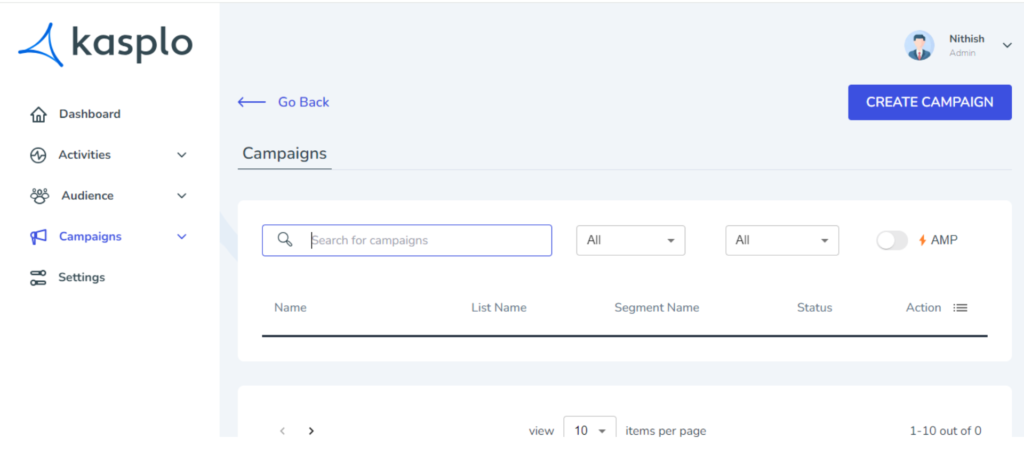Screen dimensions: 1024x455
Task: Expand the Audience menu chevron
Action: 182,196
